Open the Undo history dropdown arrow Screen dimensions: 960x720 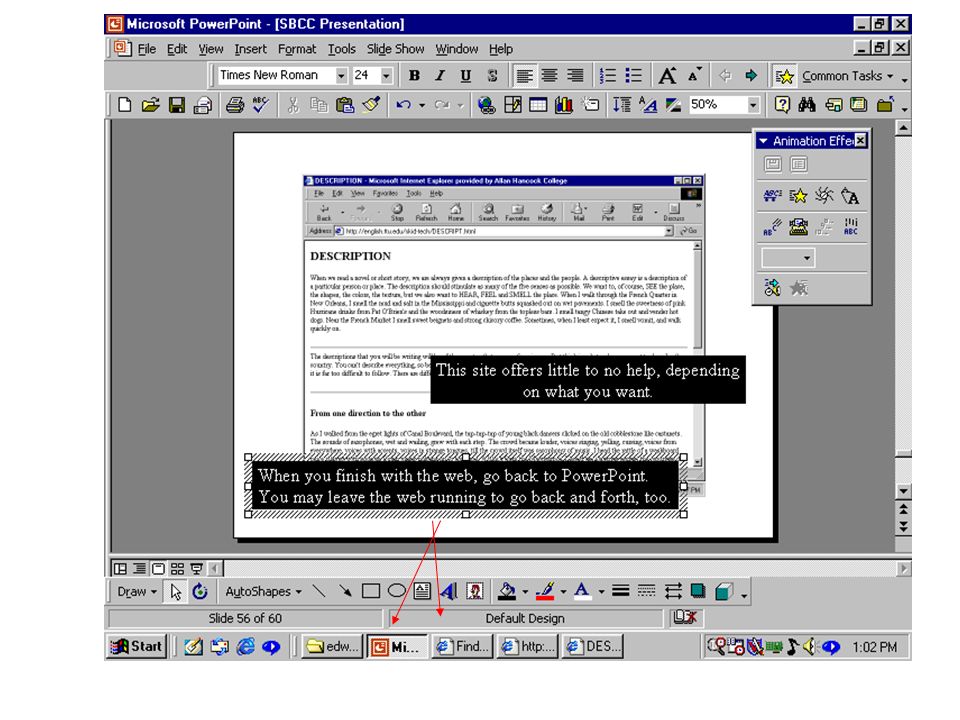pos(422,105)
